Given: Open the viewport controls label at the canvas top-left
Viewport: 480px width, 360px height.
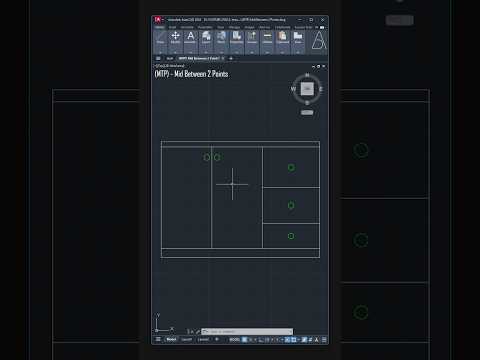Looking at the screenshot, I should tap(169, 66).
